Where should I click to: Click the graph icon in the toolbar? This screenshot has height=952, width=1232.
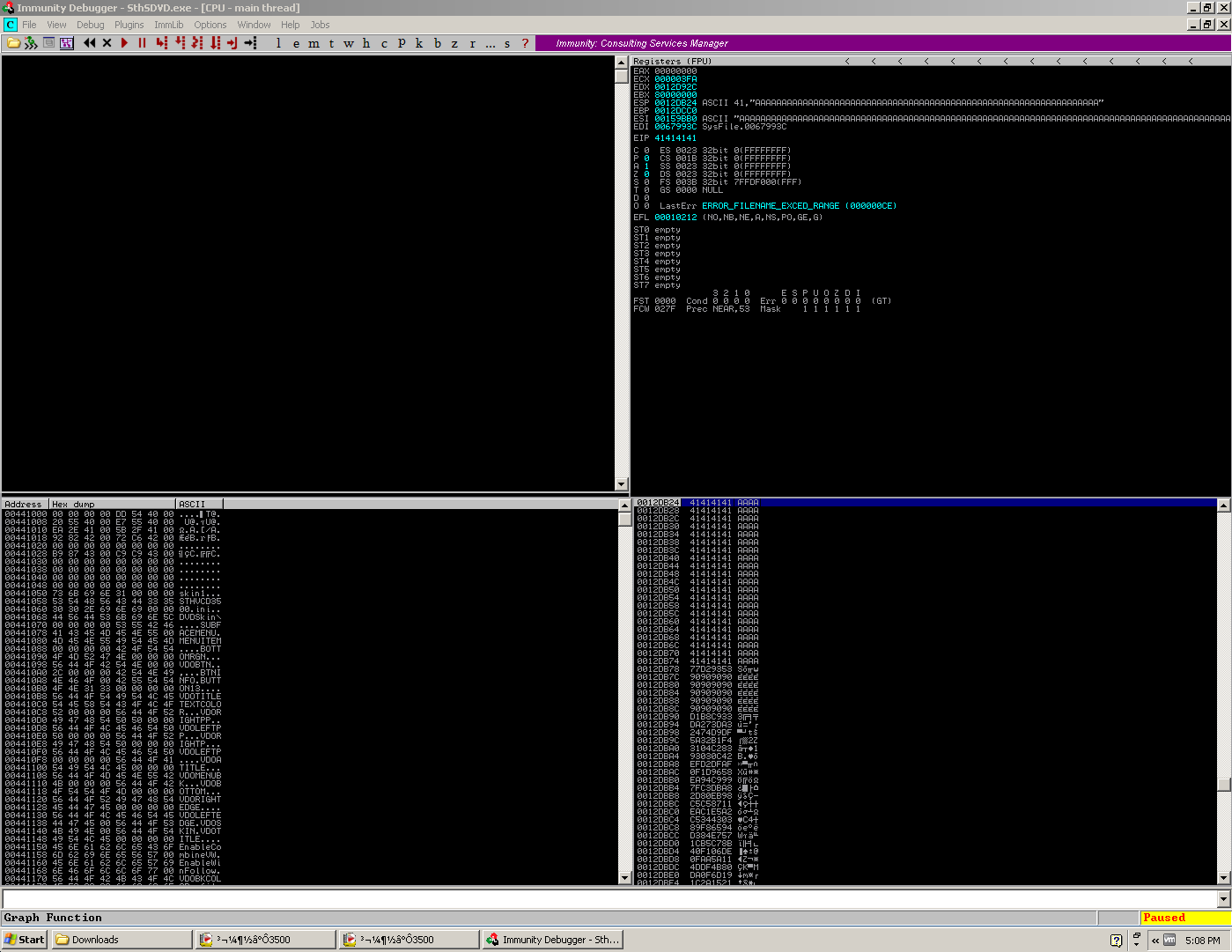pyautogui.click(x=66, y=42)
